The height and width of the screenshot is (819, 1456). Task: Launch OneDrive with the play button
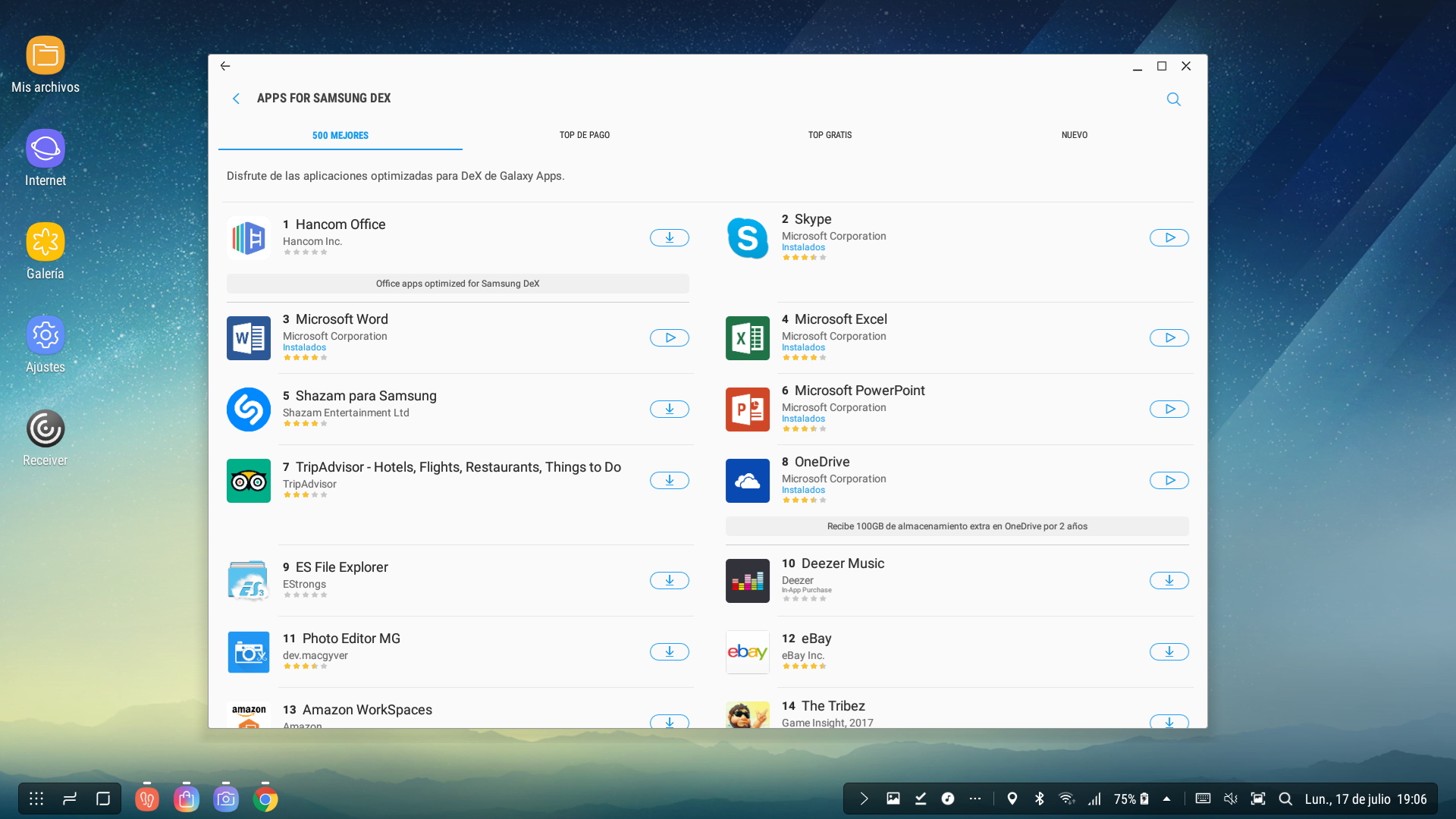1169,481
